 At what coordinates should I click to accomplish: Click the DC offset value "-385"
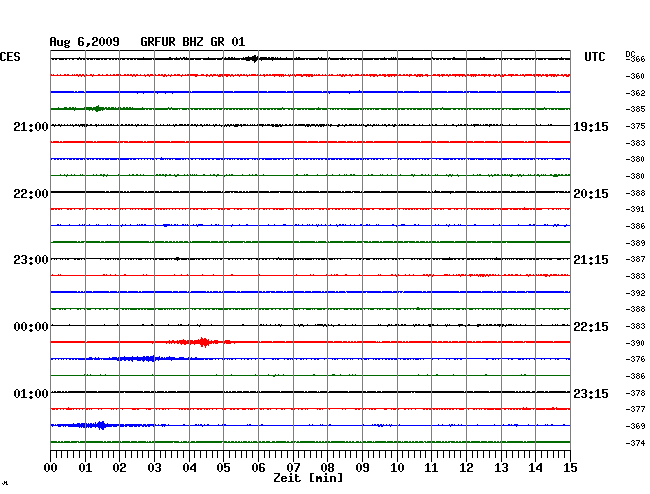pyautogui.click(x=635, y=109)
